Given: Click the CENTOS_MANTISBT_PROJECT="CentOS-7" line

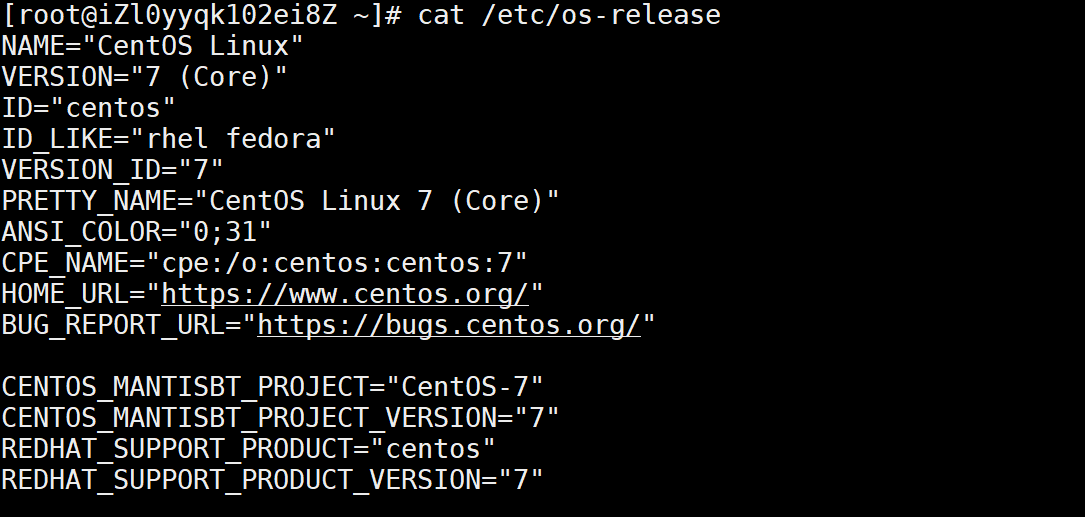Looking at the screenshot, I should pos(272,387).
